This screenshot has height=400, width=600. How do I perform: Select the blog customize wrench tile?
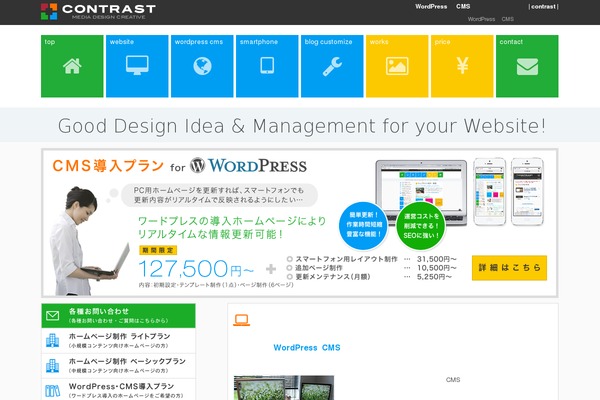[332, 66]
